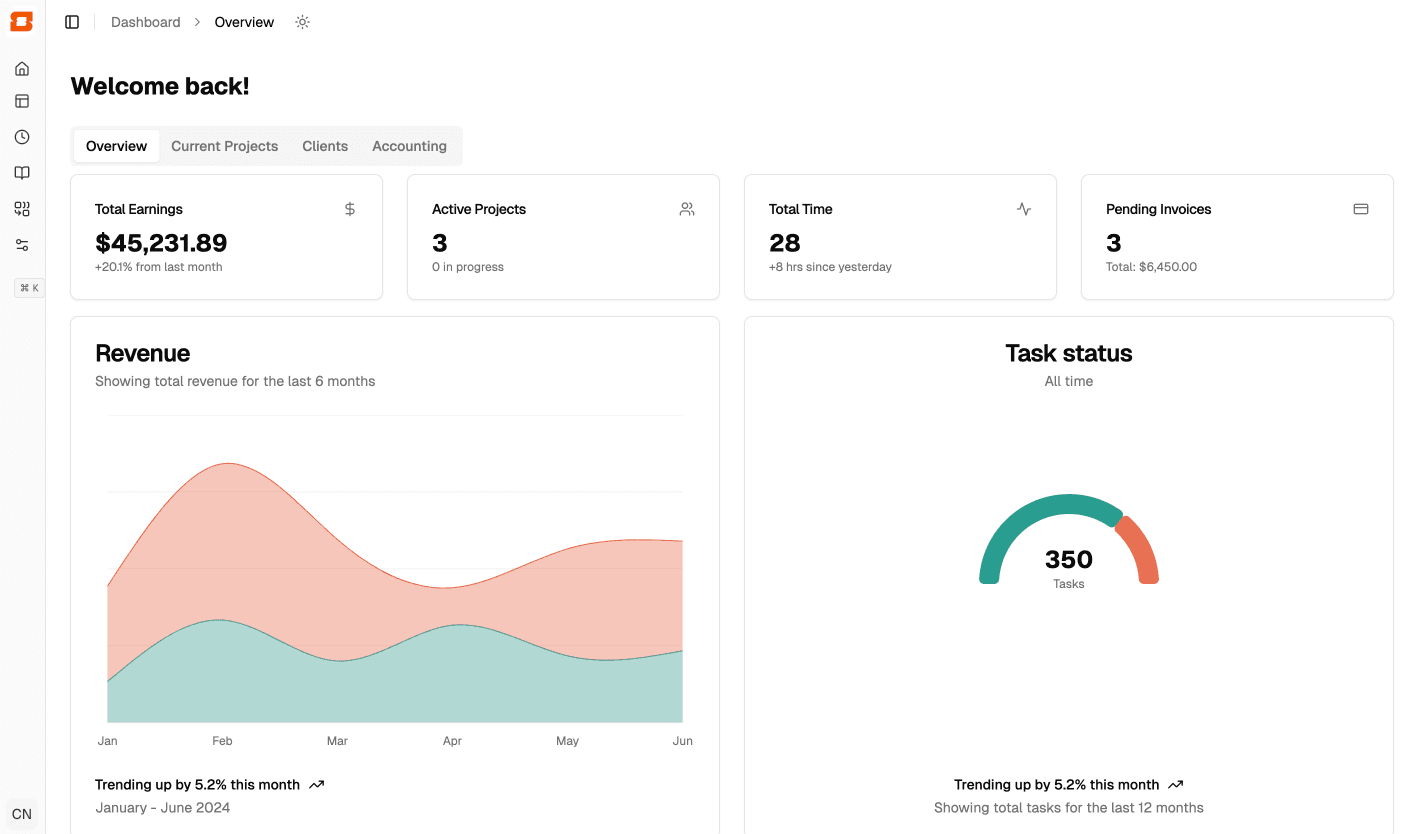Open the ⌘K command shortcut button
Screen dimensions: 1412x834
[29, 288]
